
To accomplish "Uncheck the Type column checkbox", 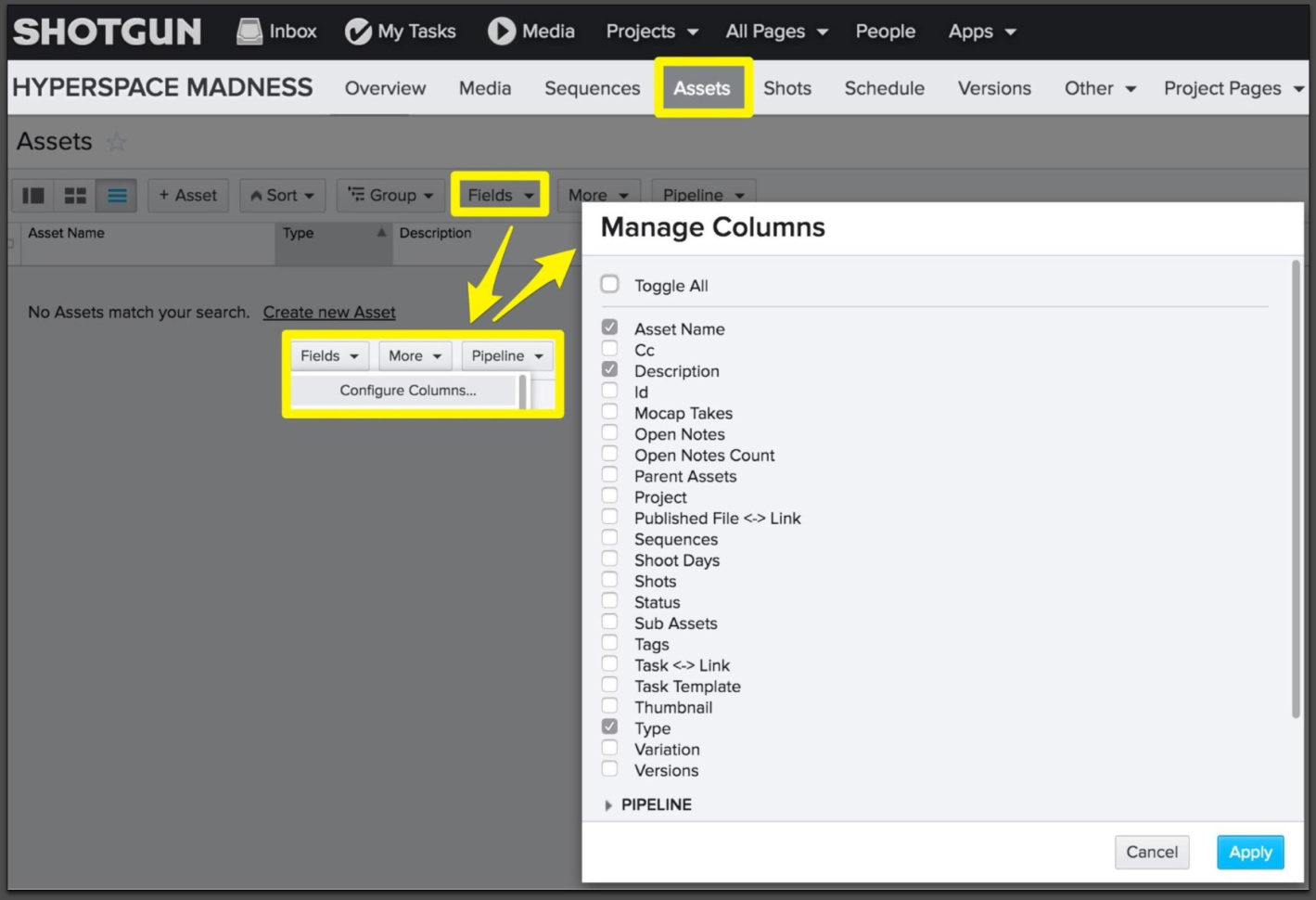I will point(609,726).
